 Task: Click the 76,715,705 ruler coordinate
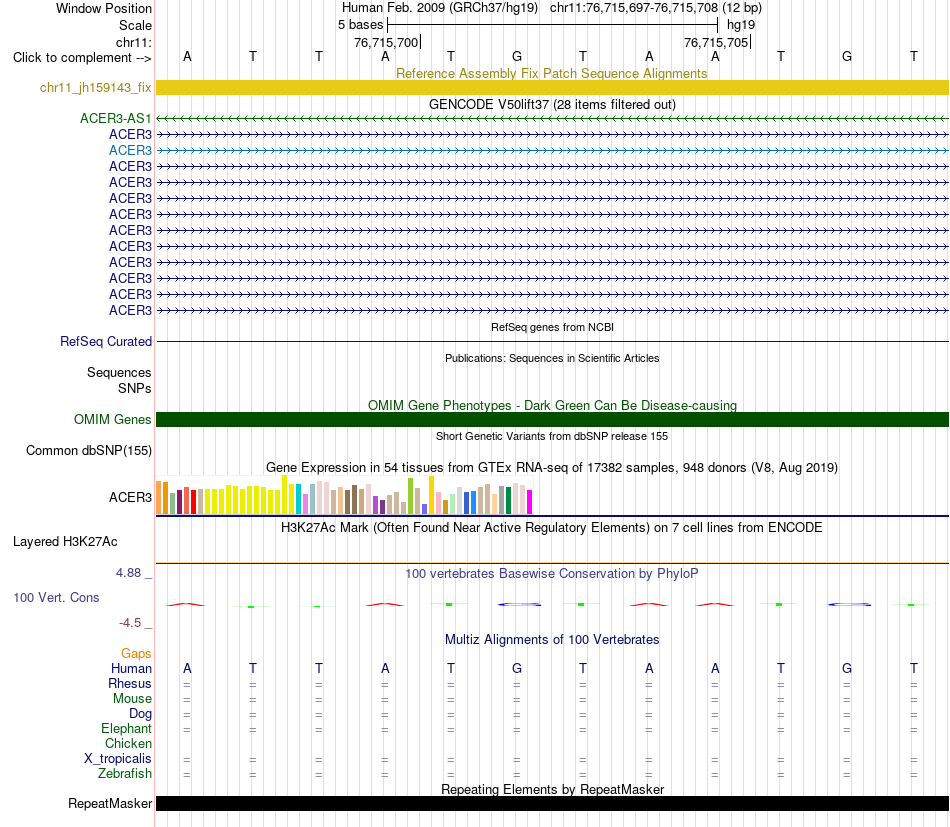(716, 42)
